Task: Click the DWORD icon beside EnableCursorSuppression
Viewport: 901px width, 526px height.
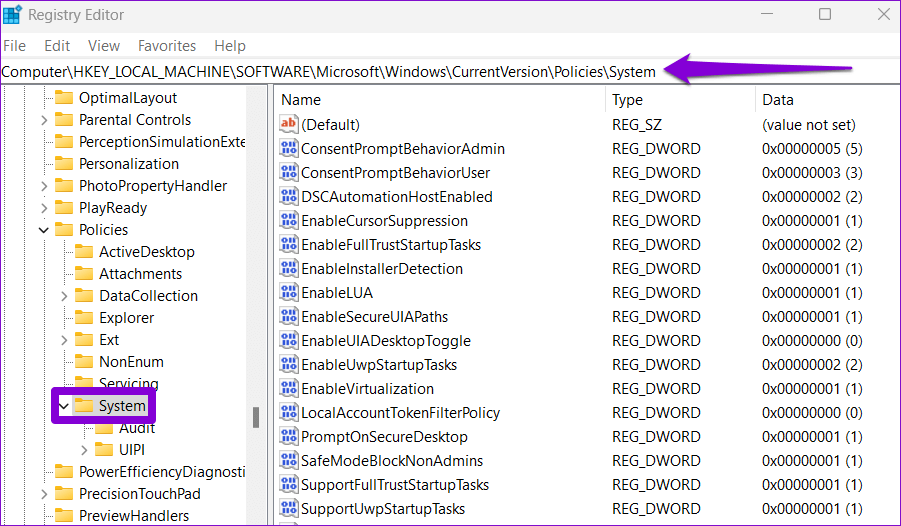Action: (x=288, y=220)
